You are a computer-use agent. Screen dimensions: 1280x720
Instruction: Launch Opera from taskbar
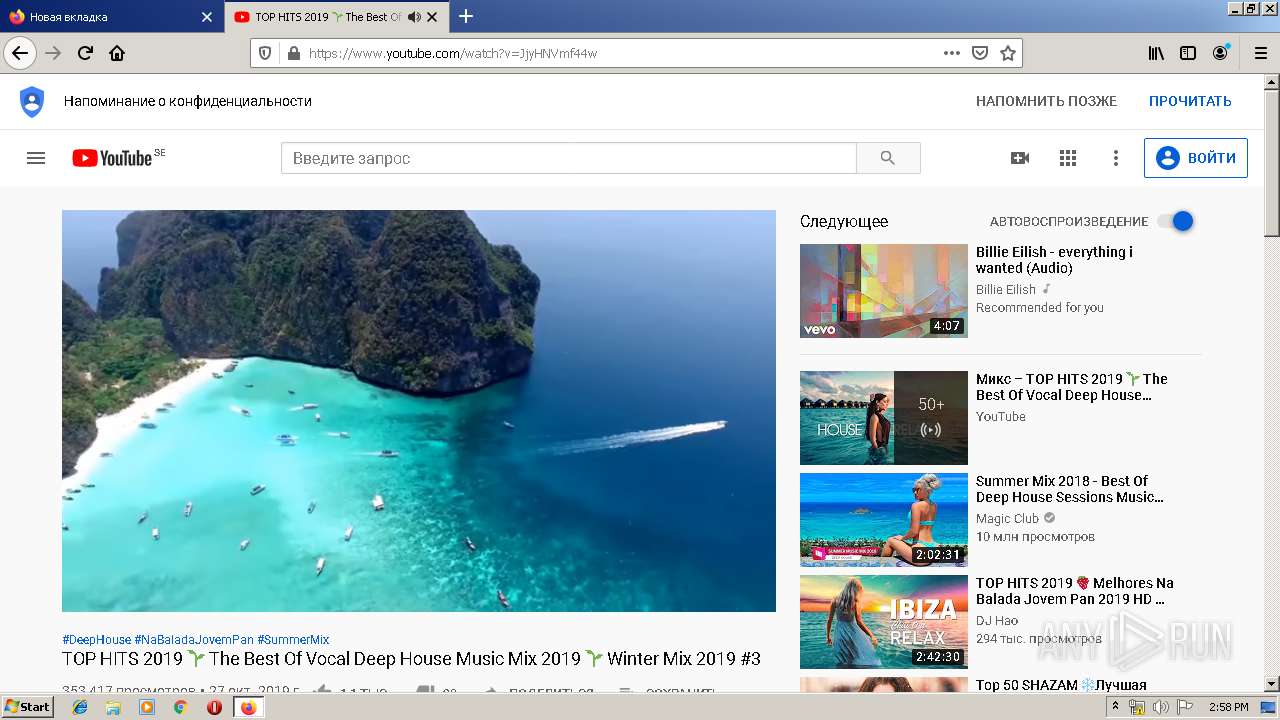pyautogui.click(x=214, y=707)
